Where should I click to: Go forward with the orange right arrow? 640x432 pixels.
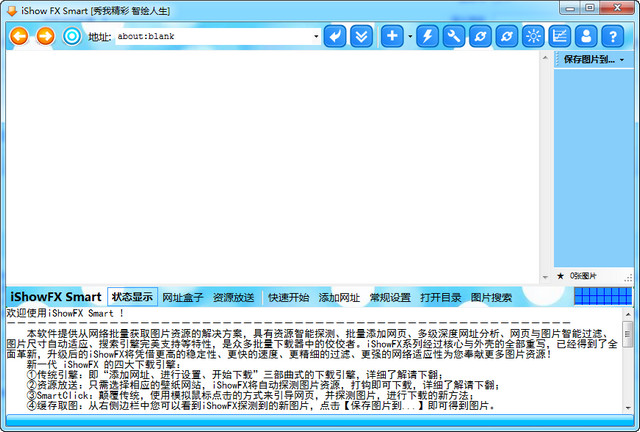coord(45,36)
